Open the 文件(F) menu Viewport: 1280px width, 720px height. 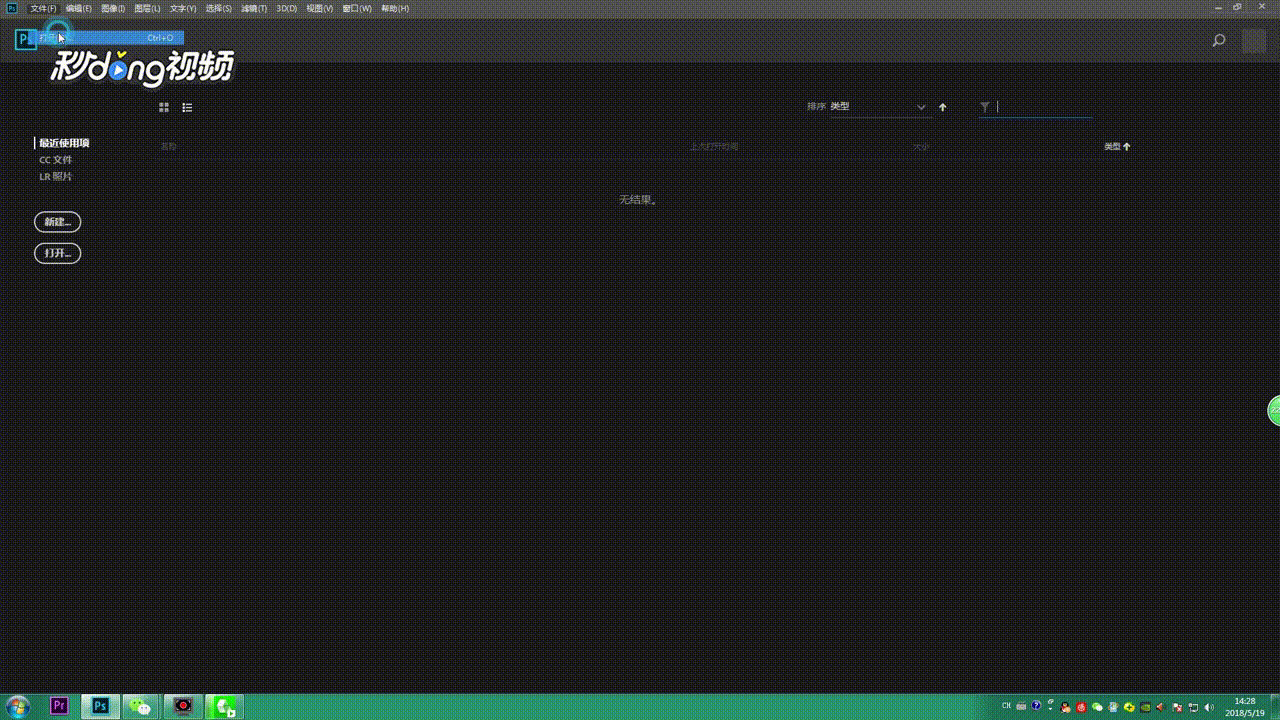point(43,8)
